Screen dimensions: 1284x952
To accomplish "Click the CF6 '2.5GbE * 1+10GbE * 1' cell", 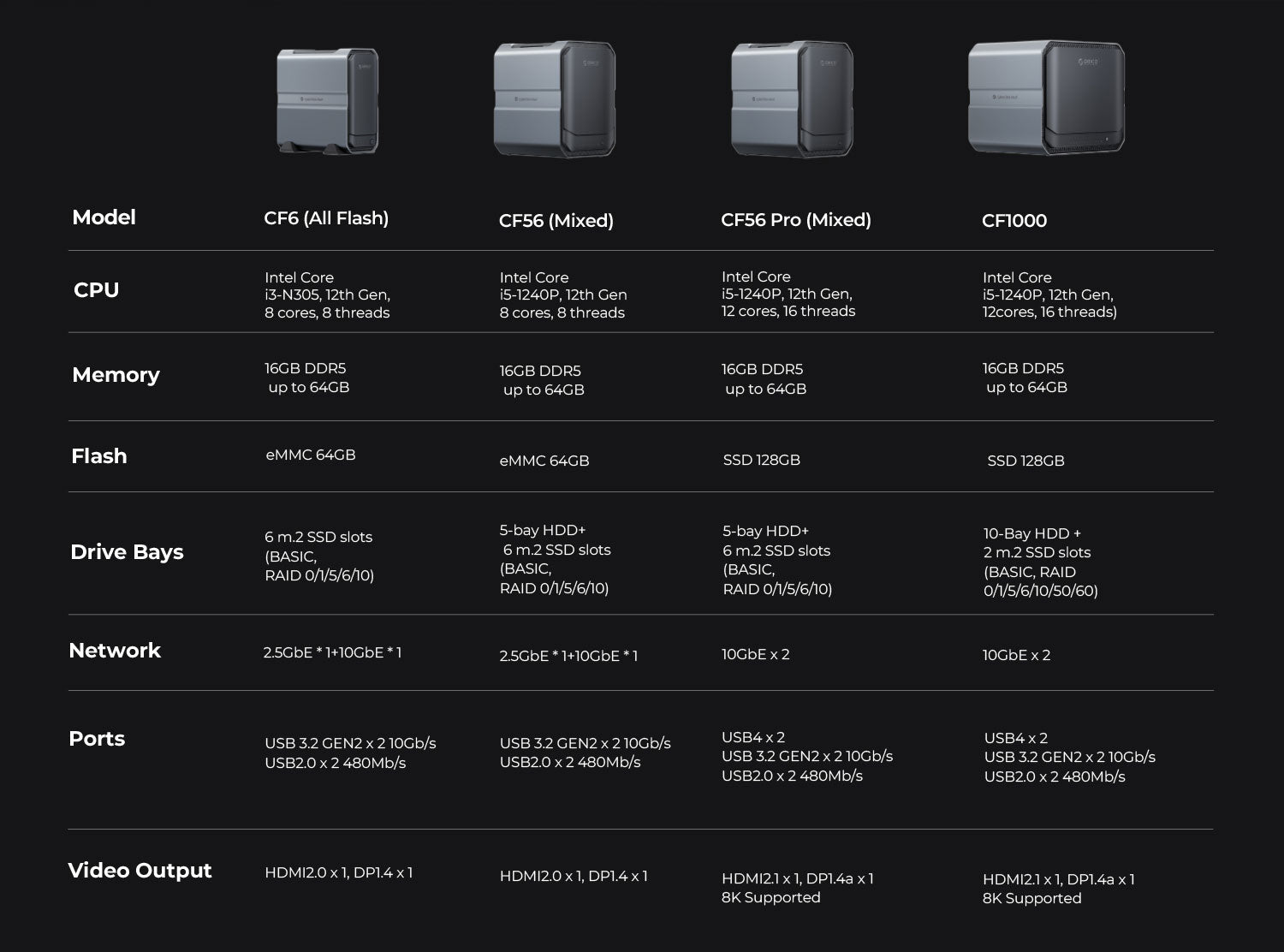I will tap(332, 652).
